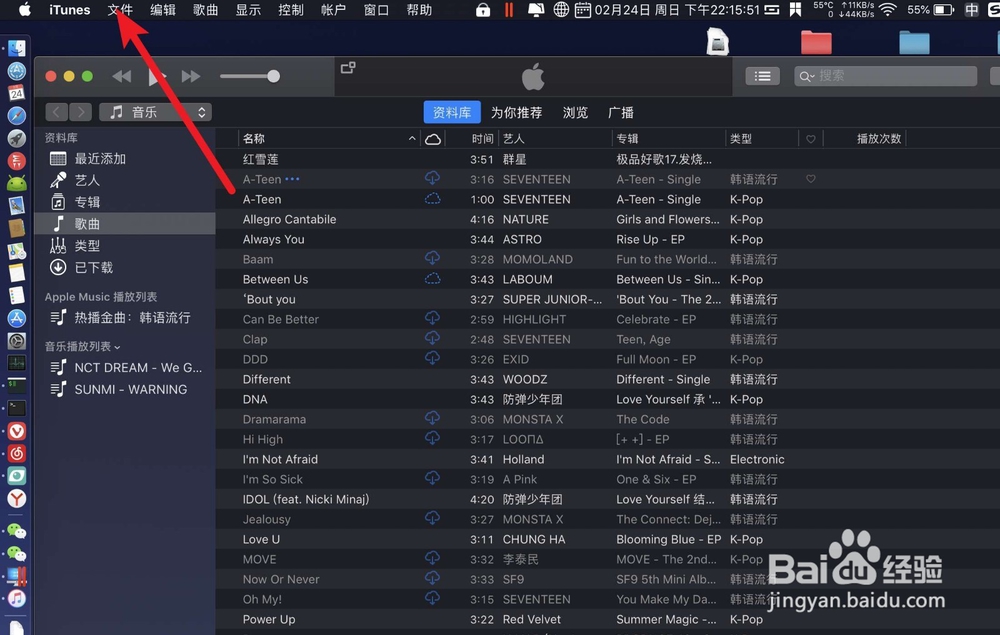Download Now Or Never via cloud icon
Viewport: 1000px width, 635px height.
432,578
